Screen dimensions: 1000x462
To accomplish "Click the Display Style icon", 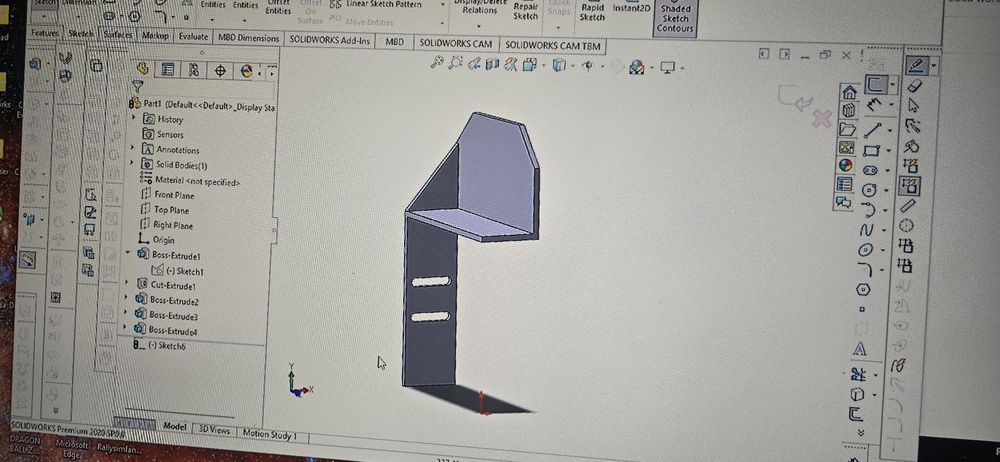I will coord(559,65).
